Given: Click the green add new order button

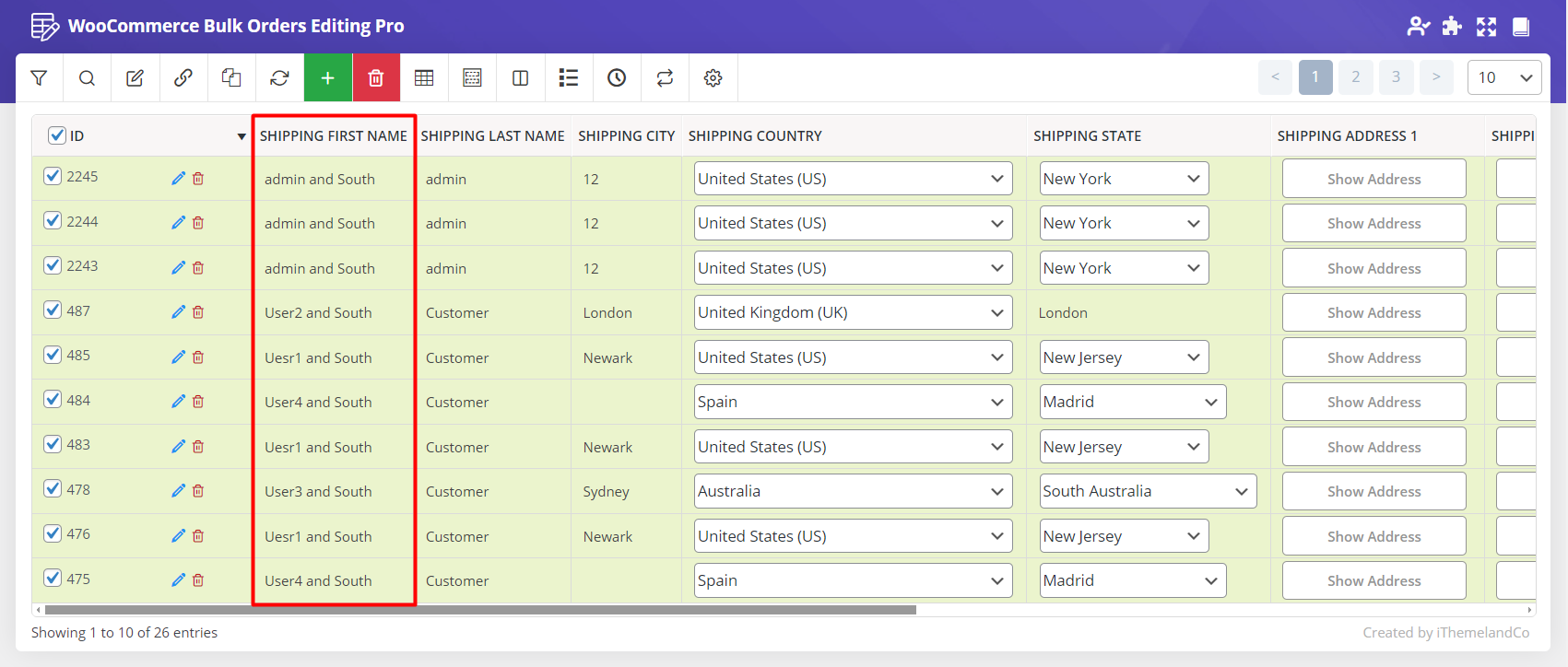Looking at the screenshot, I should 327,78.
